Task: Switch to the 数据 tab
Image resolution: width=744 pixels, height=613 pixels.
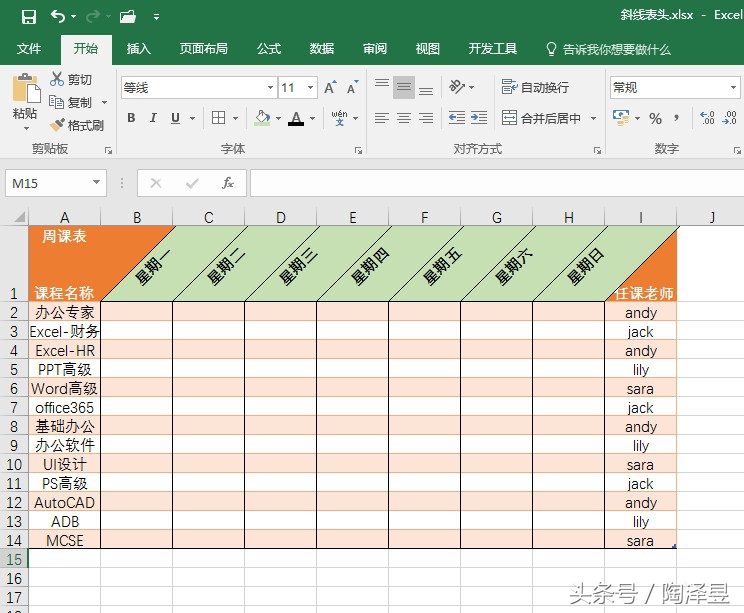Action: coord(322,49)
